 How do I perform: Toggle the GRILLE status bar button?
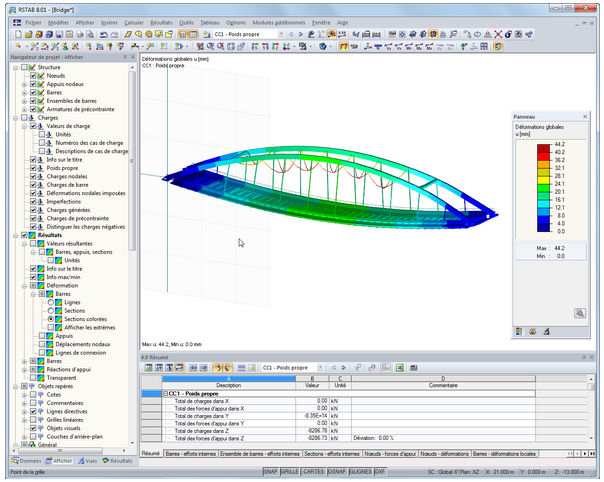pos(290,472)
